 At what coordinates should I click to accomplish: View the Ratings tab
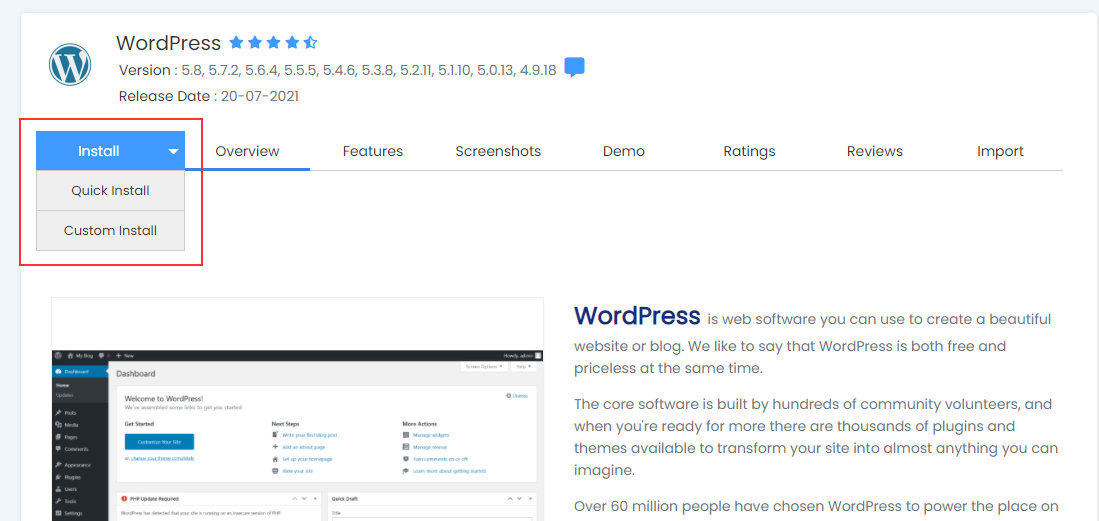tap(749, 151)
